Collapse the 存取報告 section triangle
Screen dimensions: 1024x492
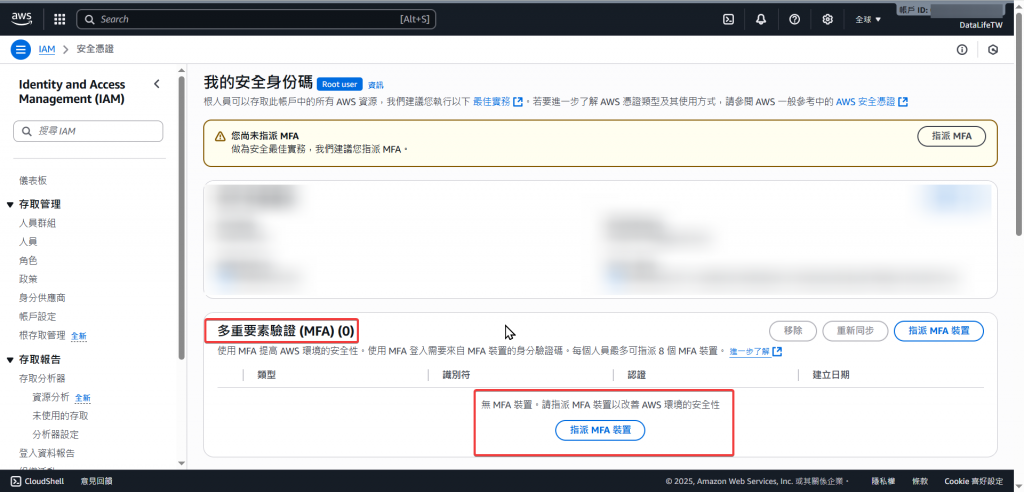(x=10, y=360)
